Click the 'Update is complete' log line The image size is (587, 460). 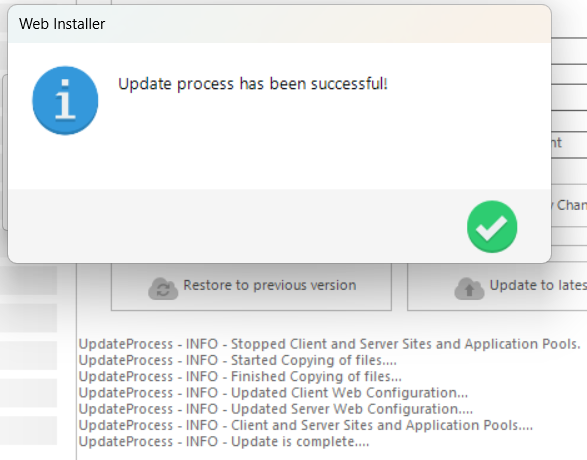224,442
